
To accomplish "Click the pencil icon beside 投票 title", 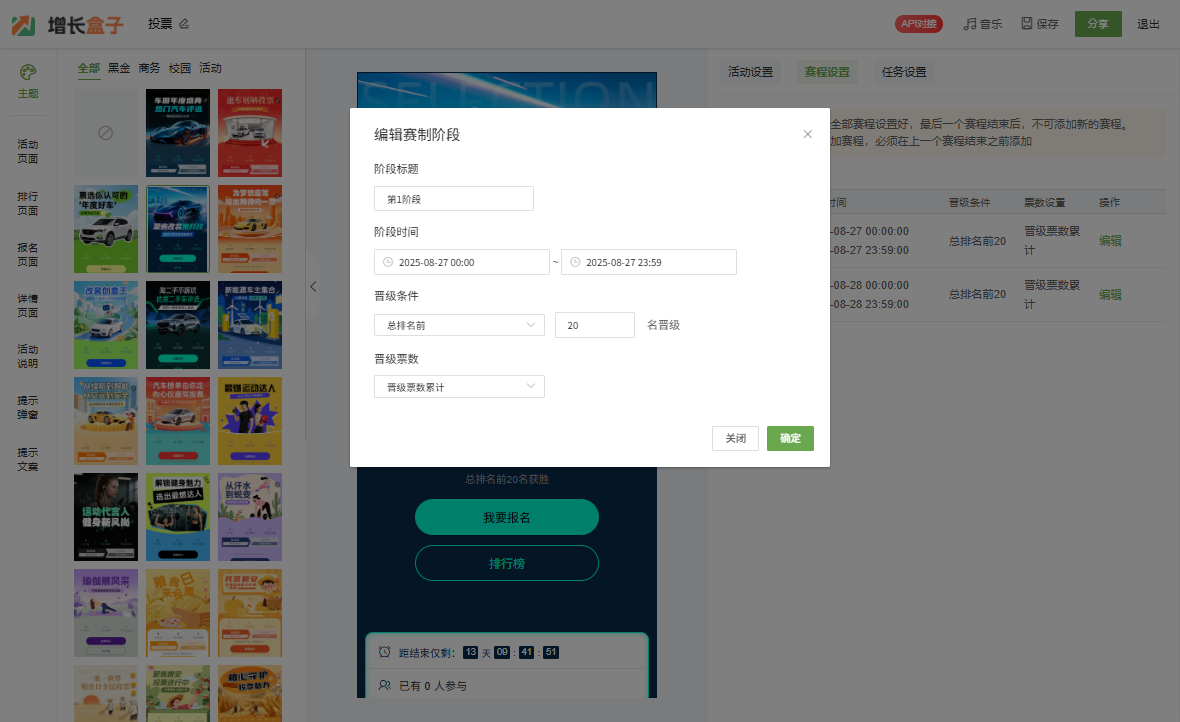I will (x=183, y=23).
